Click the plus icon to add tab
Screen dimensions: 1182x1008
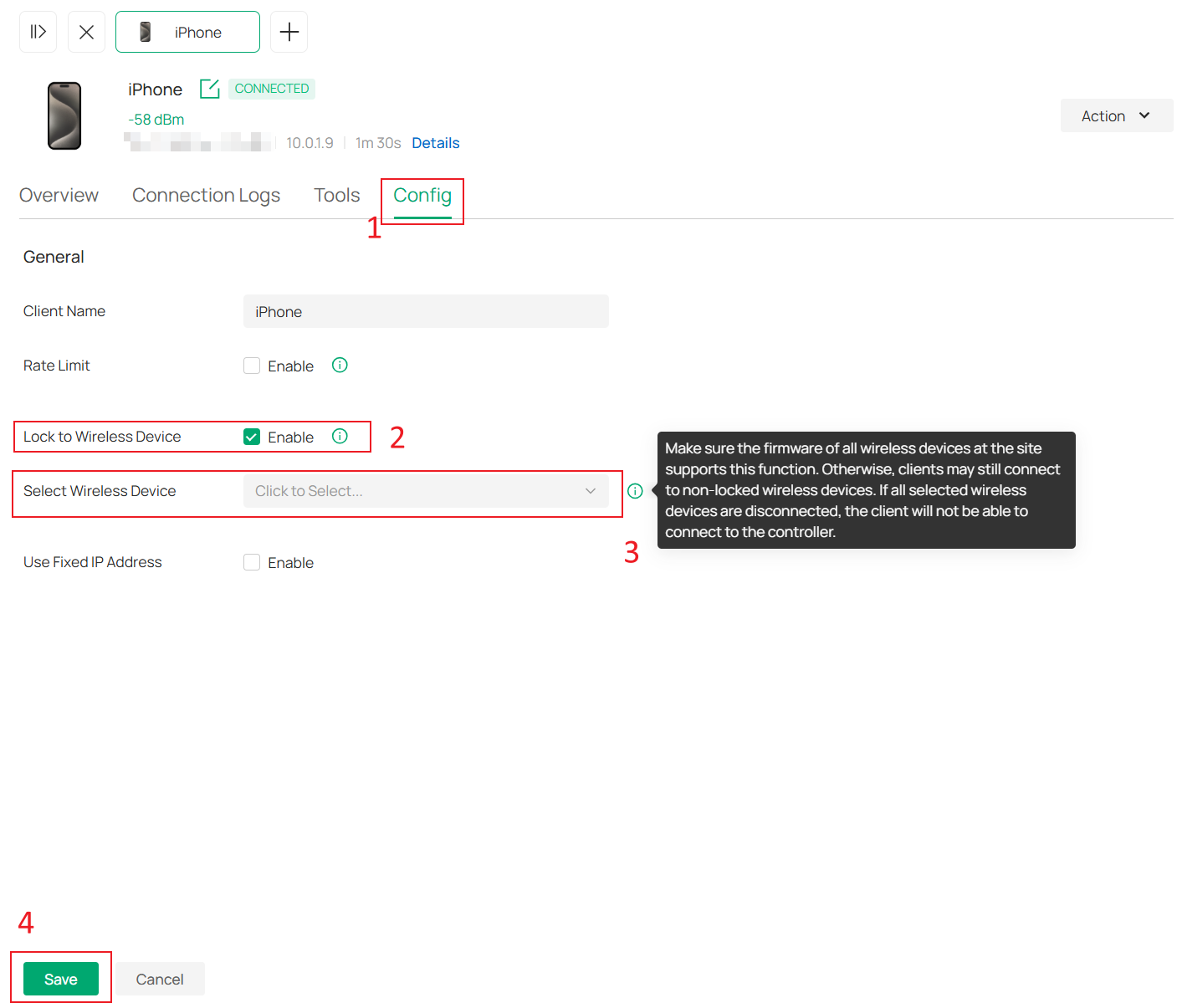(289, 32)
